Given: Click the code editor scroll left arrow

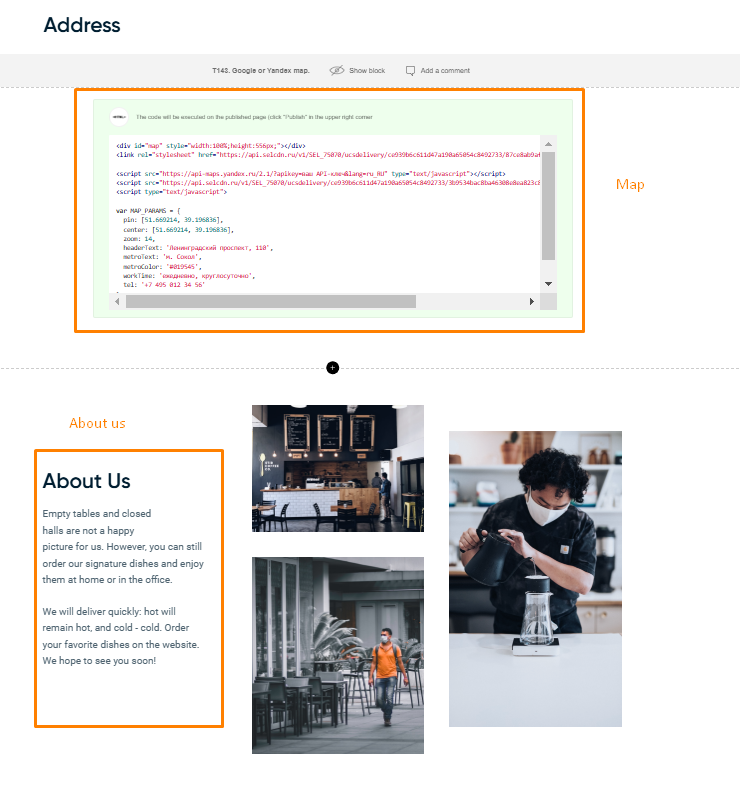Looking at the screenshot, I should pyautogui.click(x=117, y=301).
